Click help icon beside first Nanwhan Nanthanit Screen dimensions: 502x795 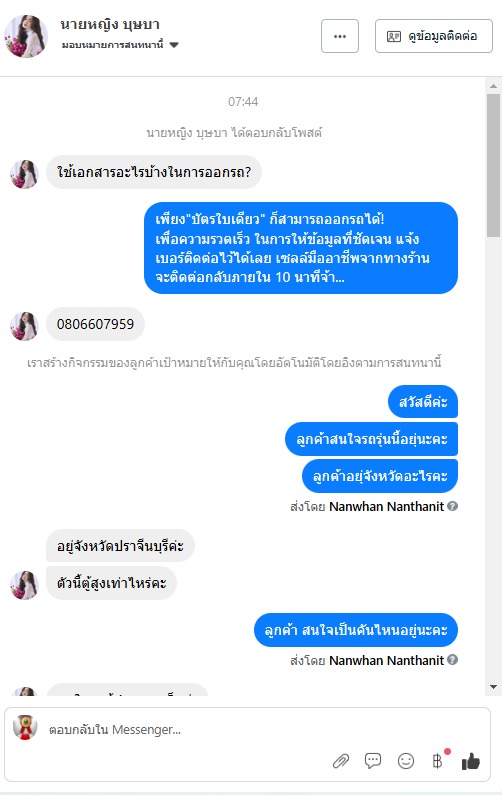[453, 506]
